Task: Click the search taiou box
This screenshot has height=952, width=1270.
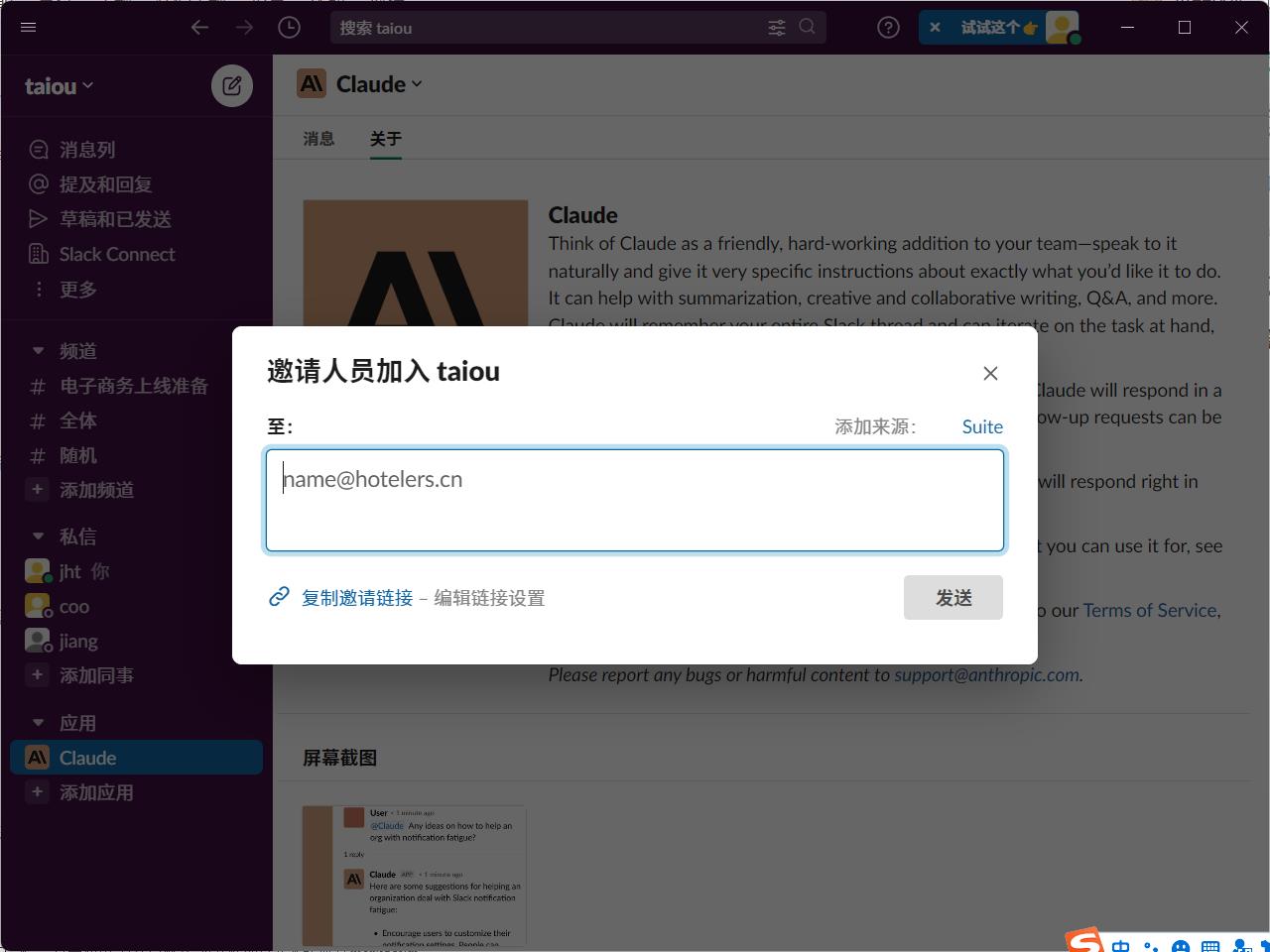Action: pyautogui.click(x=578, y=27)
